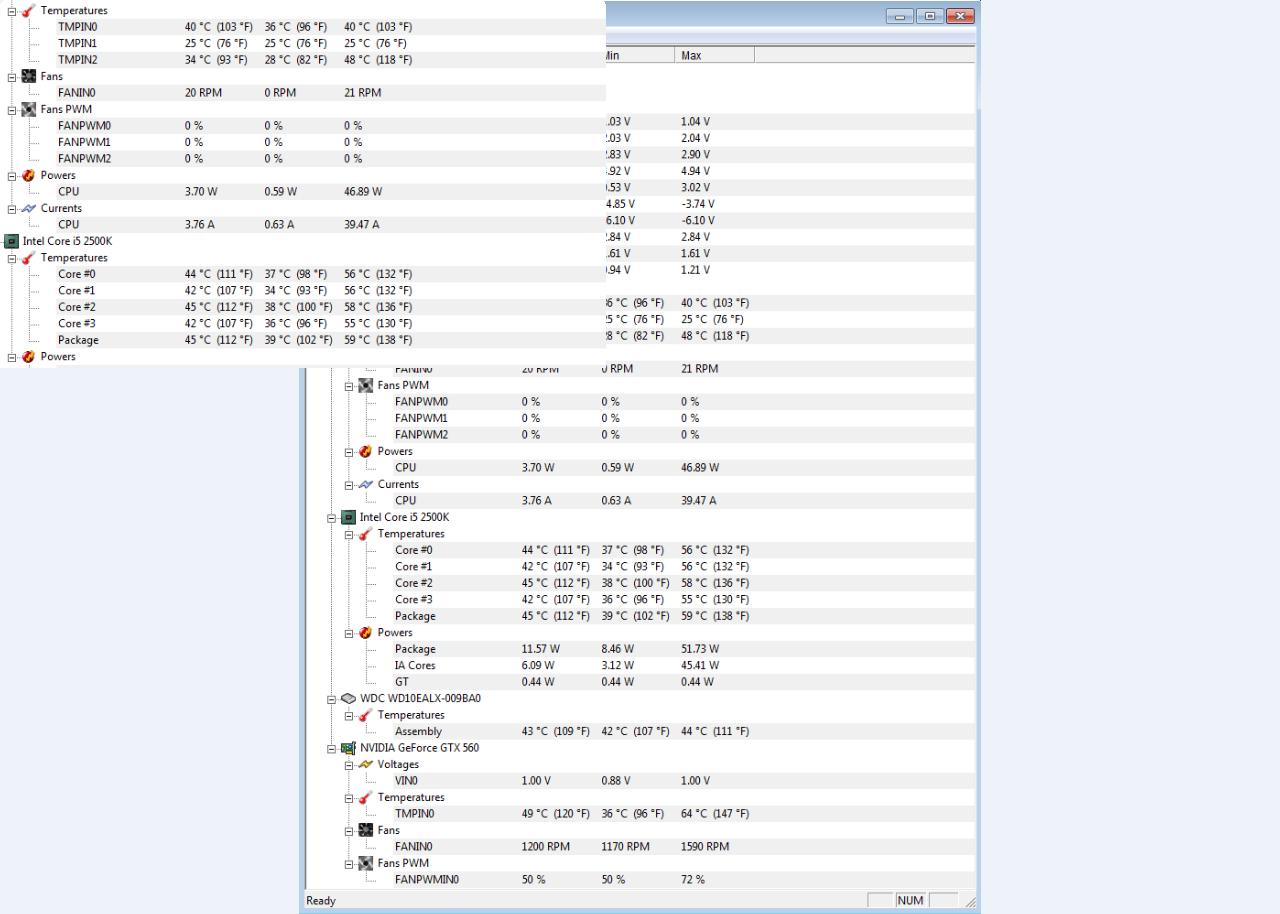
Task: Collapse the Voltages group under NVIDIA GeForce
Action: click(x=350, y=765)
